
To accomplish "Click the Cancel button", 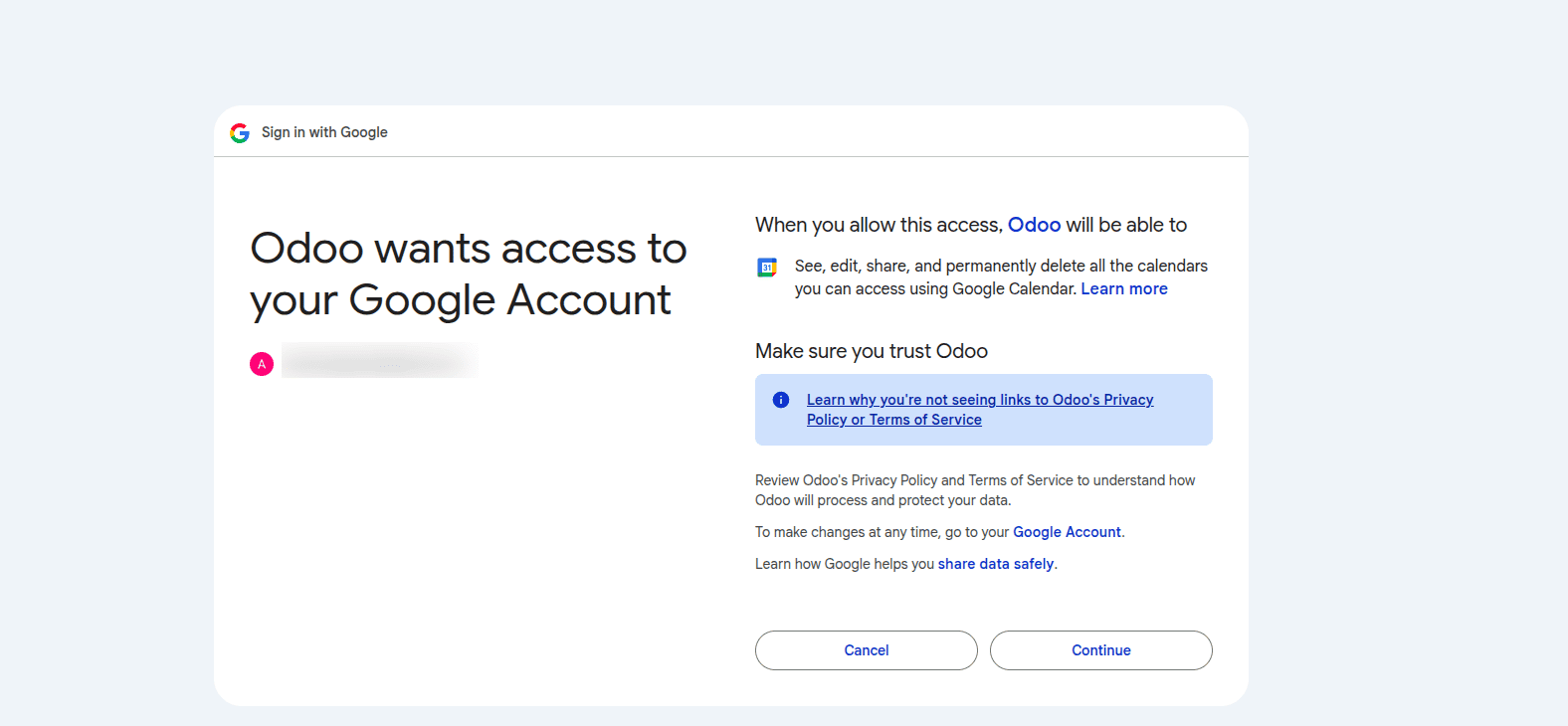I will (x=867, y=650).
